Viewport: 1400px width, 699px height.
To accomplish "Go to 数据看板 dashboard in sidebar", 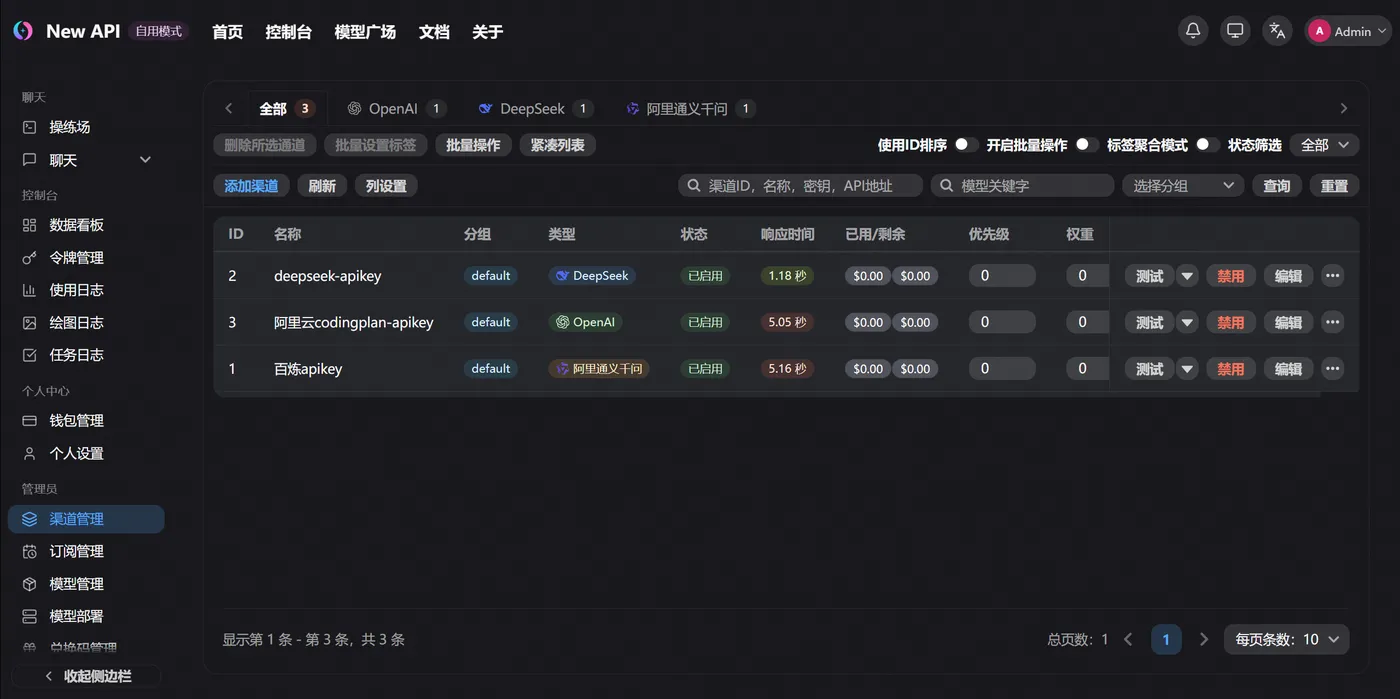I will [86, 225].
